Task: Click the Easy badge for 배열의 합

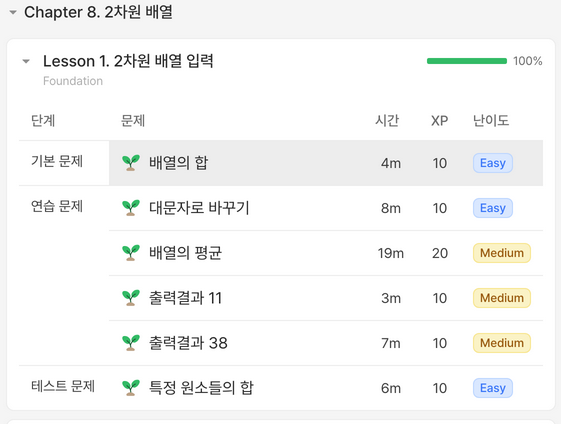Action: pos(493,163)
